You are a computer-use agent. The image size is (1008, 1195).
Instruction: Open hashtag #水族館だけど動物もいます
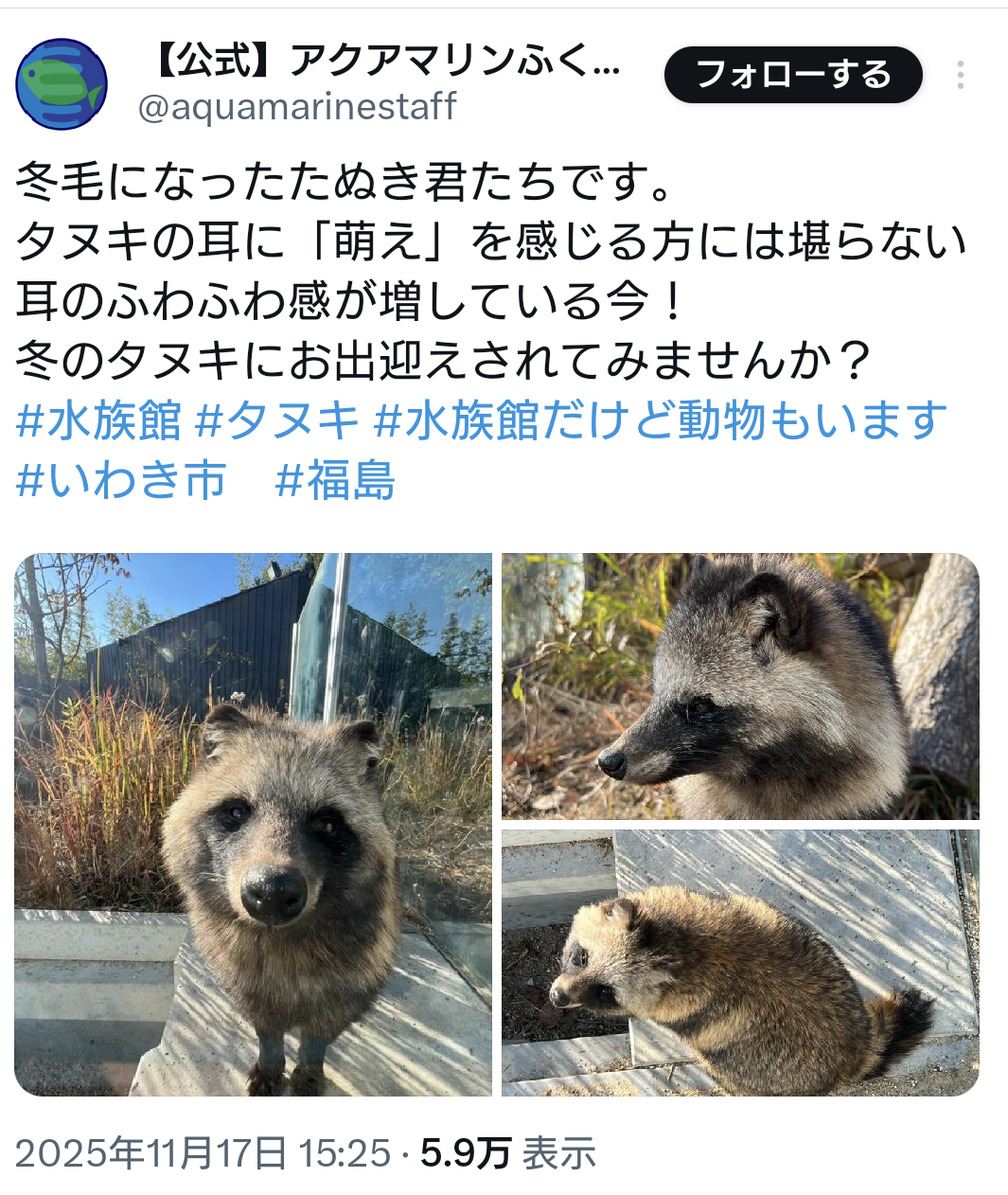[661, 420]
